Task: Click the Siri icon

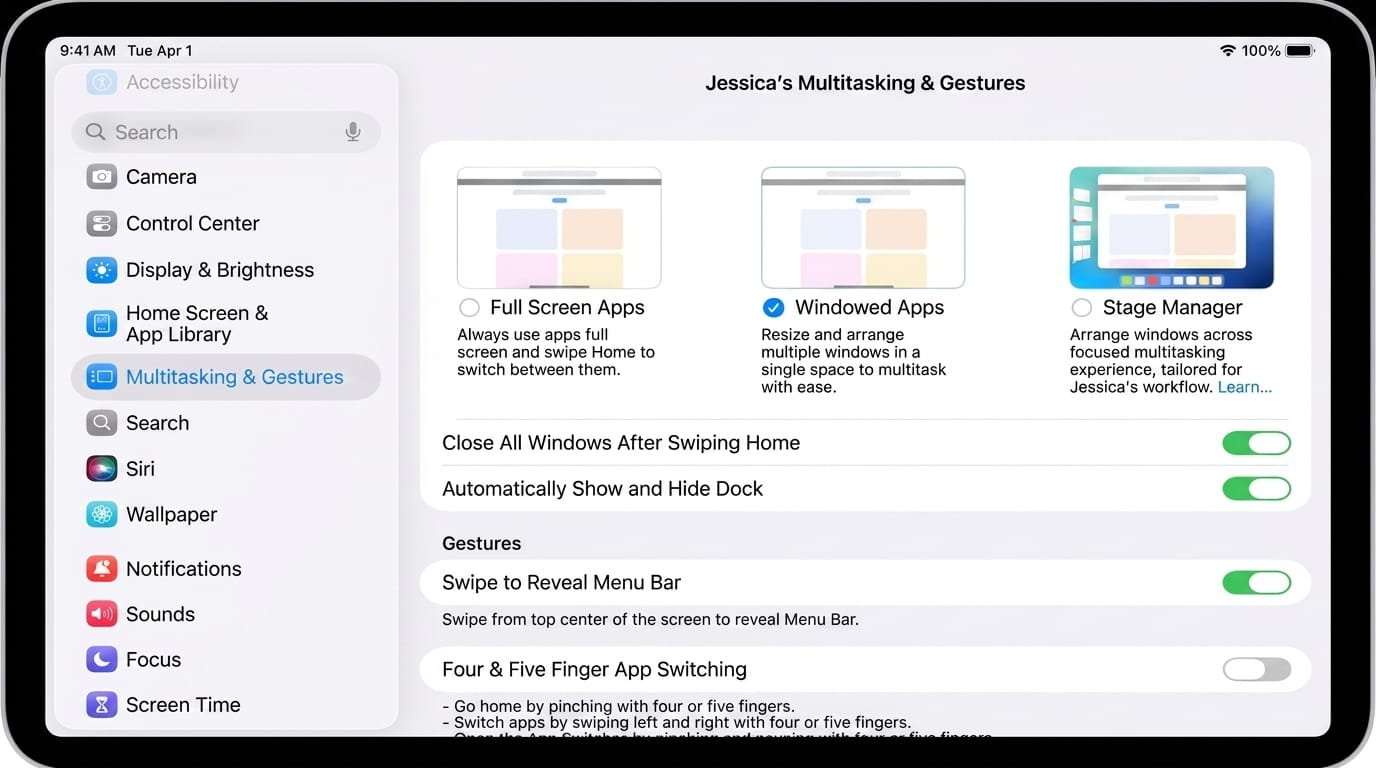Action: coord(101,469)
